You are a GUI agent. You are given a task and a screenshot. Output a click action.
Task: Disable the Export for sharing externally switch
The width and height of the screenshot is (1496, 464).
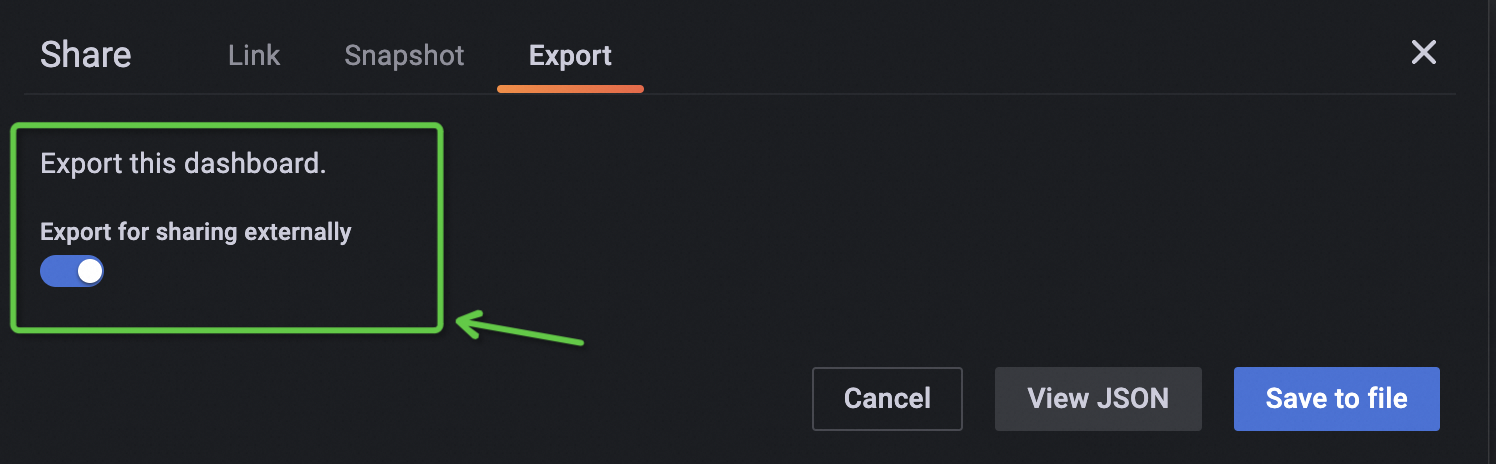coord(72,271)
